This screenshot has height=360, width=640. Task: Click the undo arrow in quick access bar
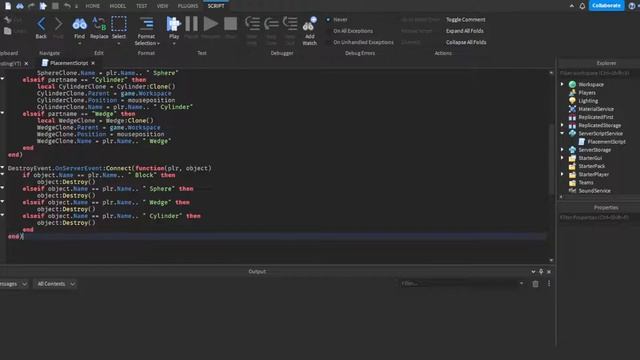point(67,6)
